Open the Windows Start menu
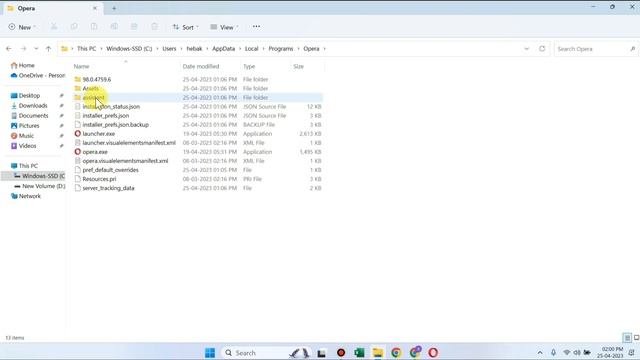 click(x=210, y=353)
